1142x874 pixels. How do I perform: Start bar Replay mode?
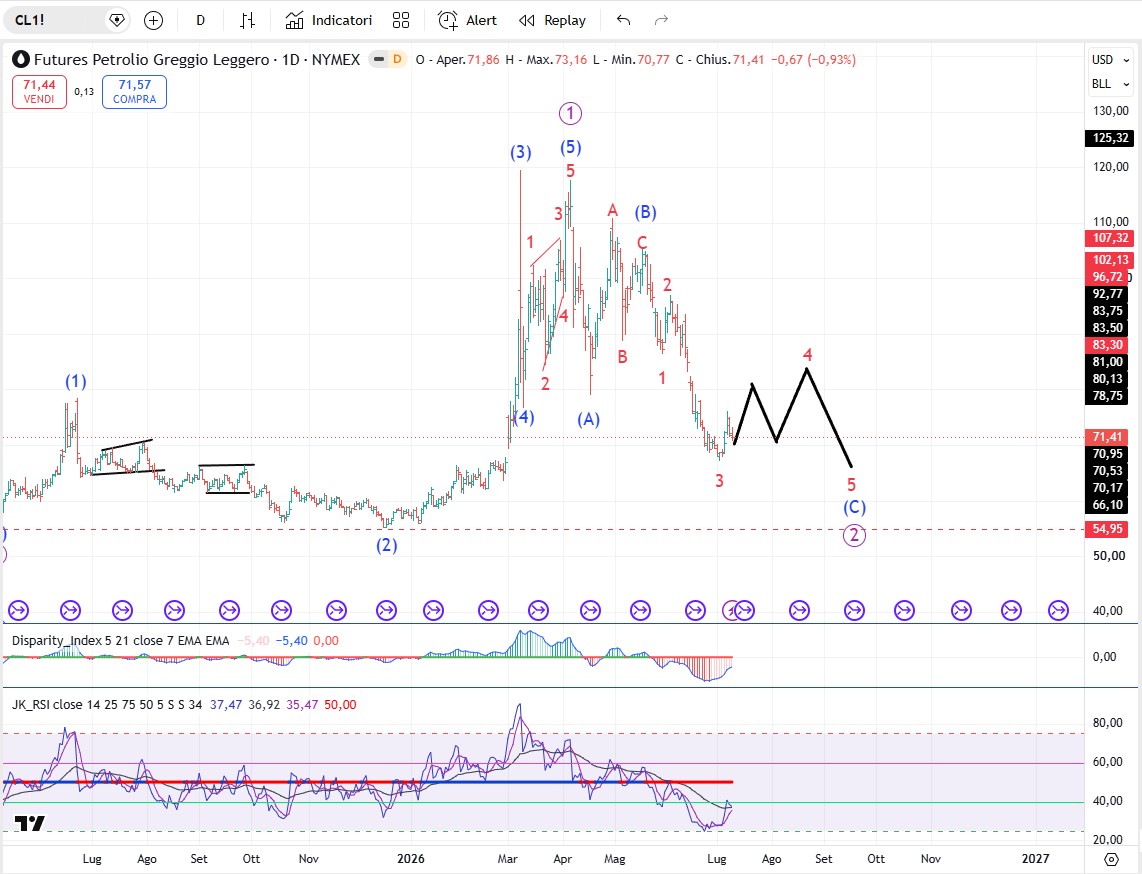[552, 20]
